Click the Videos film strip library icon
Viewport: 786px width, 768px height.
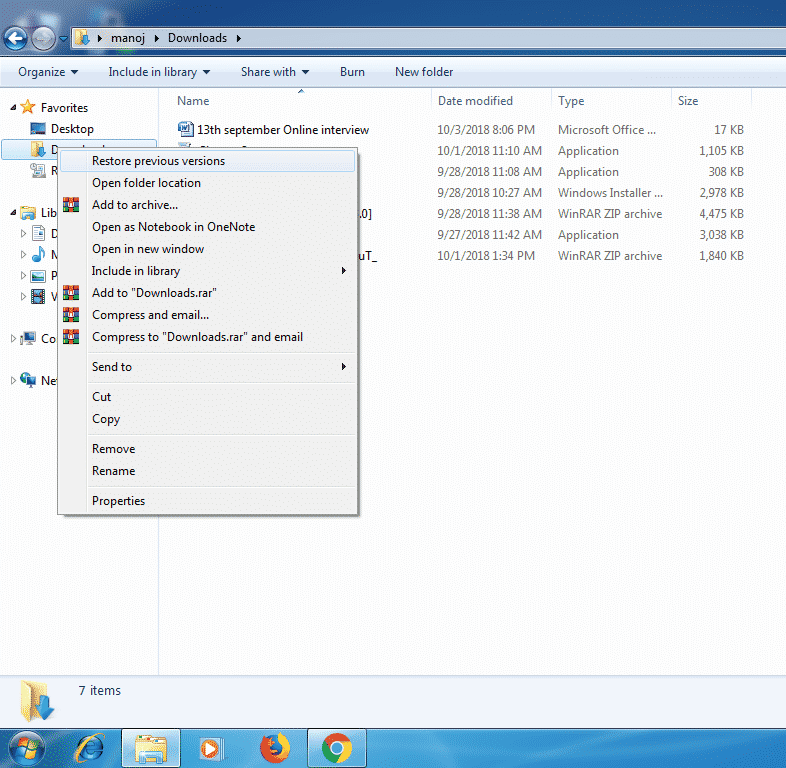coord(38,296)
